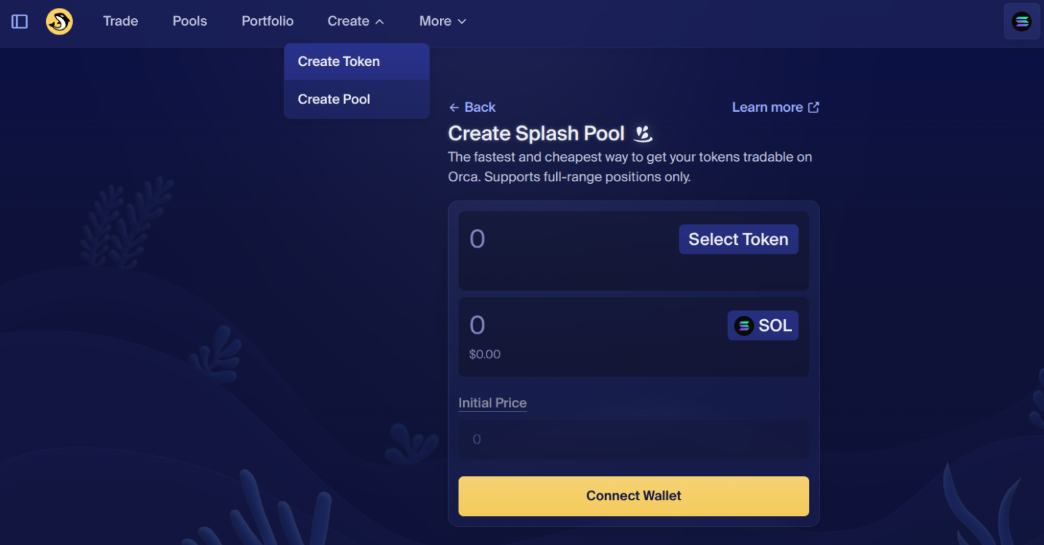Screen dimensions: 1044x545
Task: Open the Select Token chooser
Action: (x=738, y=239)
